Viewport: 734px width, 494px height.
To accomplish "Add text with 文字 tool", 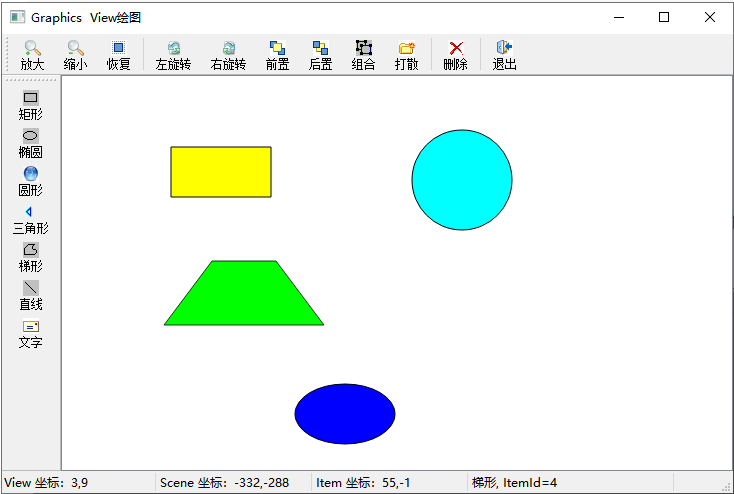I will [x=30, y=333].
